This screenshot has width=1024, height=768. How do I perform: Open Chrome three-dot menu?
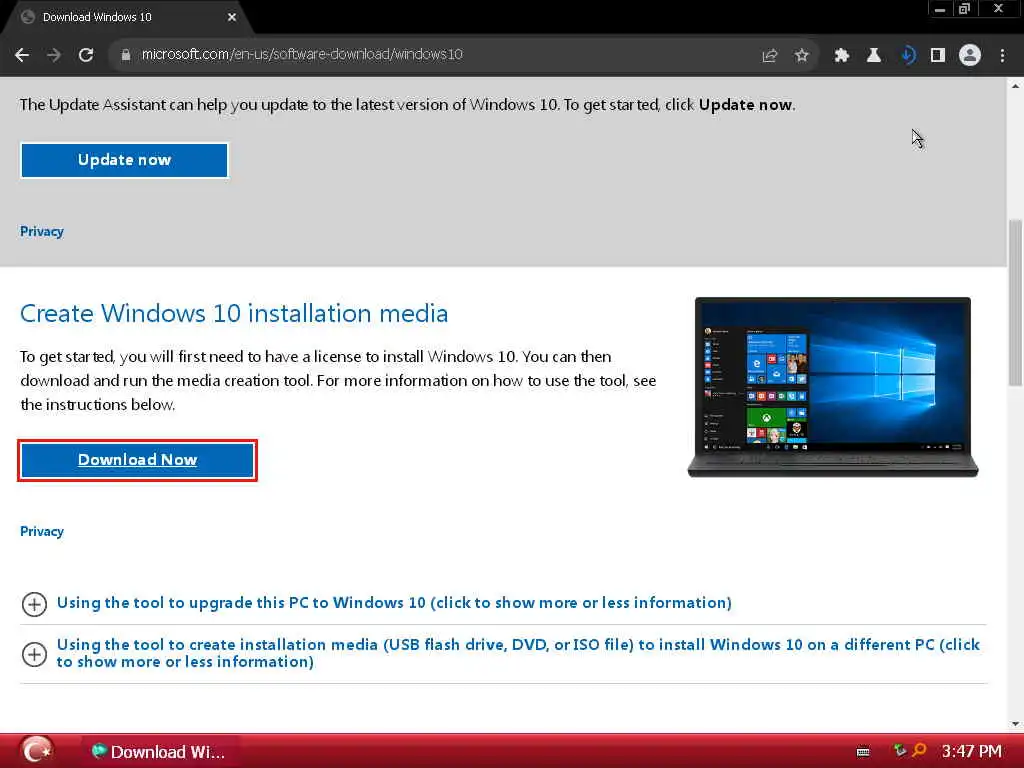[1002, 56]
